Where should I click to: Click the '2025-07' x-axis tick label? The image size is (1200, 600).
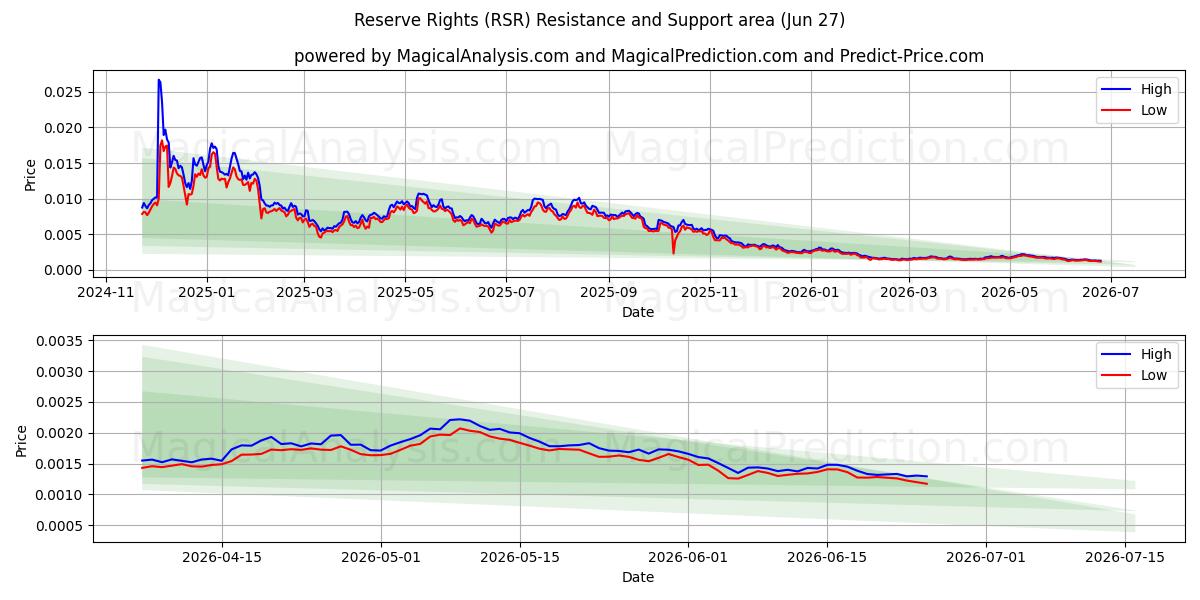tap(506, 292)
